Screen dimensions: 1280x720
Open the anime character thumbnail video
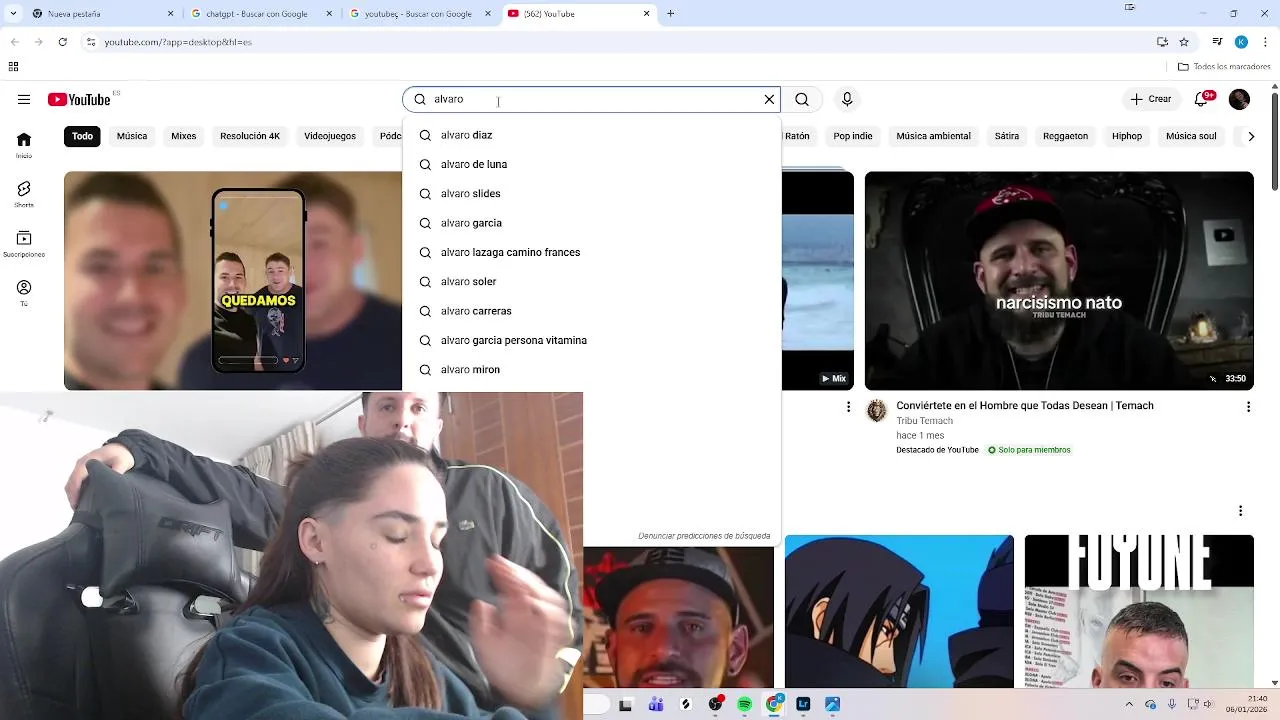click(899, 611)
